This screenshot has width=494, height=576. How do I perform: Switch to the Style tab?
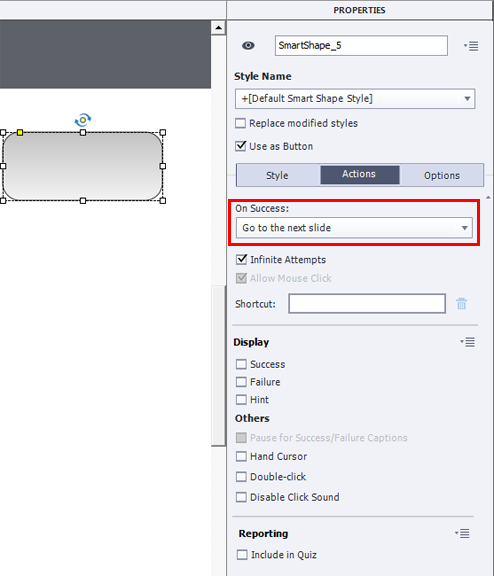pos(277,175)
